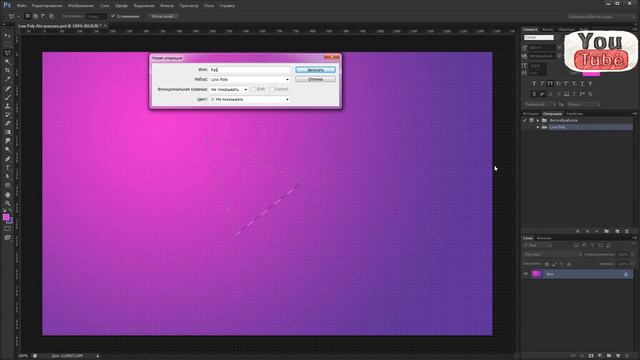Select the Polygonal Lasso tool in toolbox
This screenshot has height=360, width=640.
[8, 53]
